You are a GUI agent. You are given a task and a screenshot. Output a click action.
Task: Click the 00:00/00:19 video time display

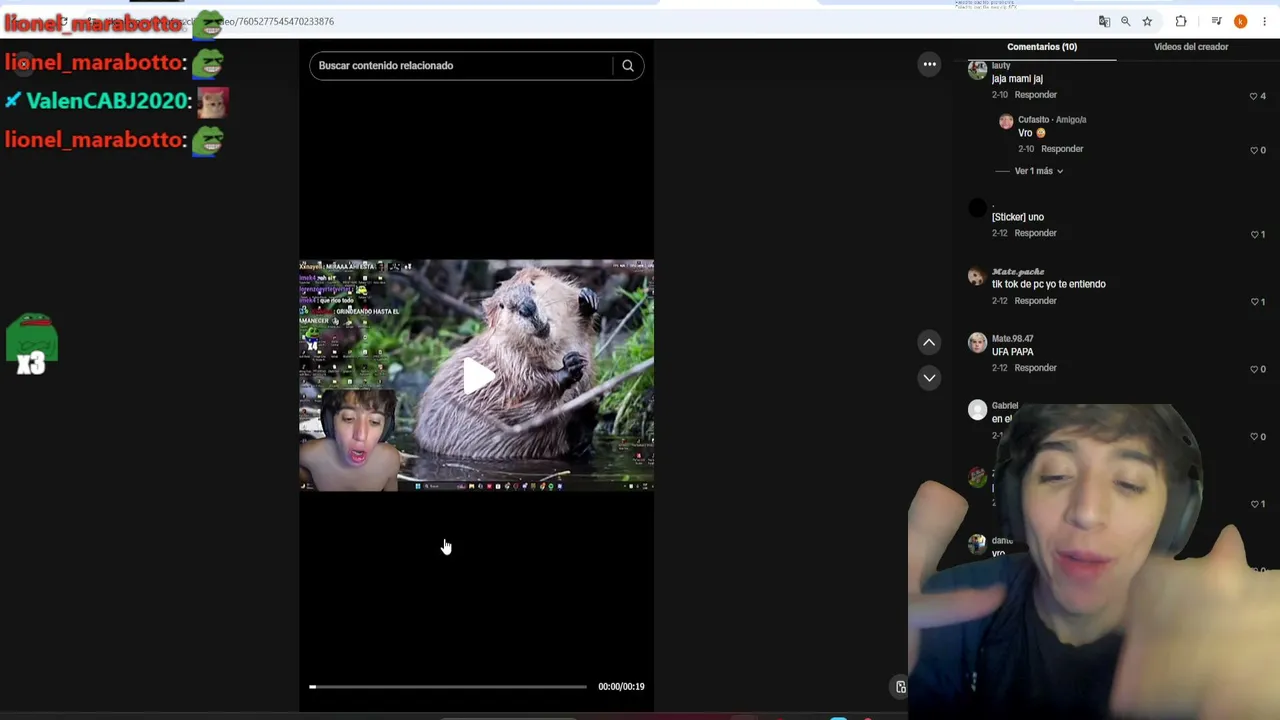[x=621, y=687]
